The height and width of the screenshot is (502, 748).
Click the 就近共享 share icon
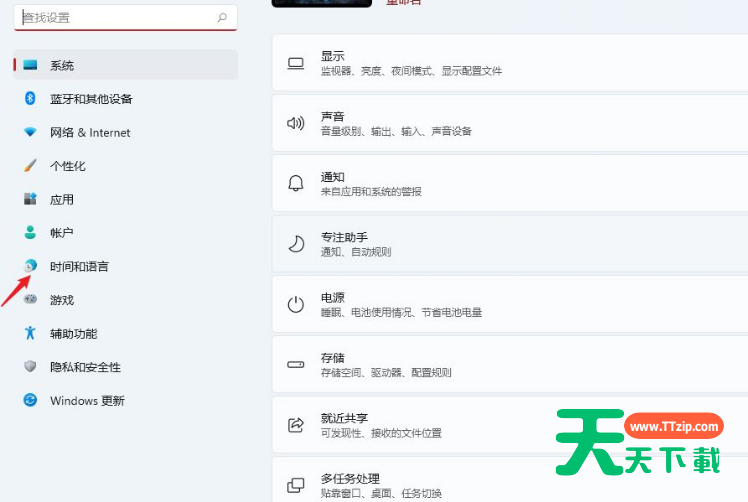tap(295, 425)
